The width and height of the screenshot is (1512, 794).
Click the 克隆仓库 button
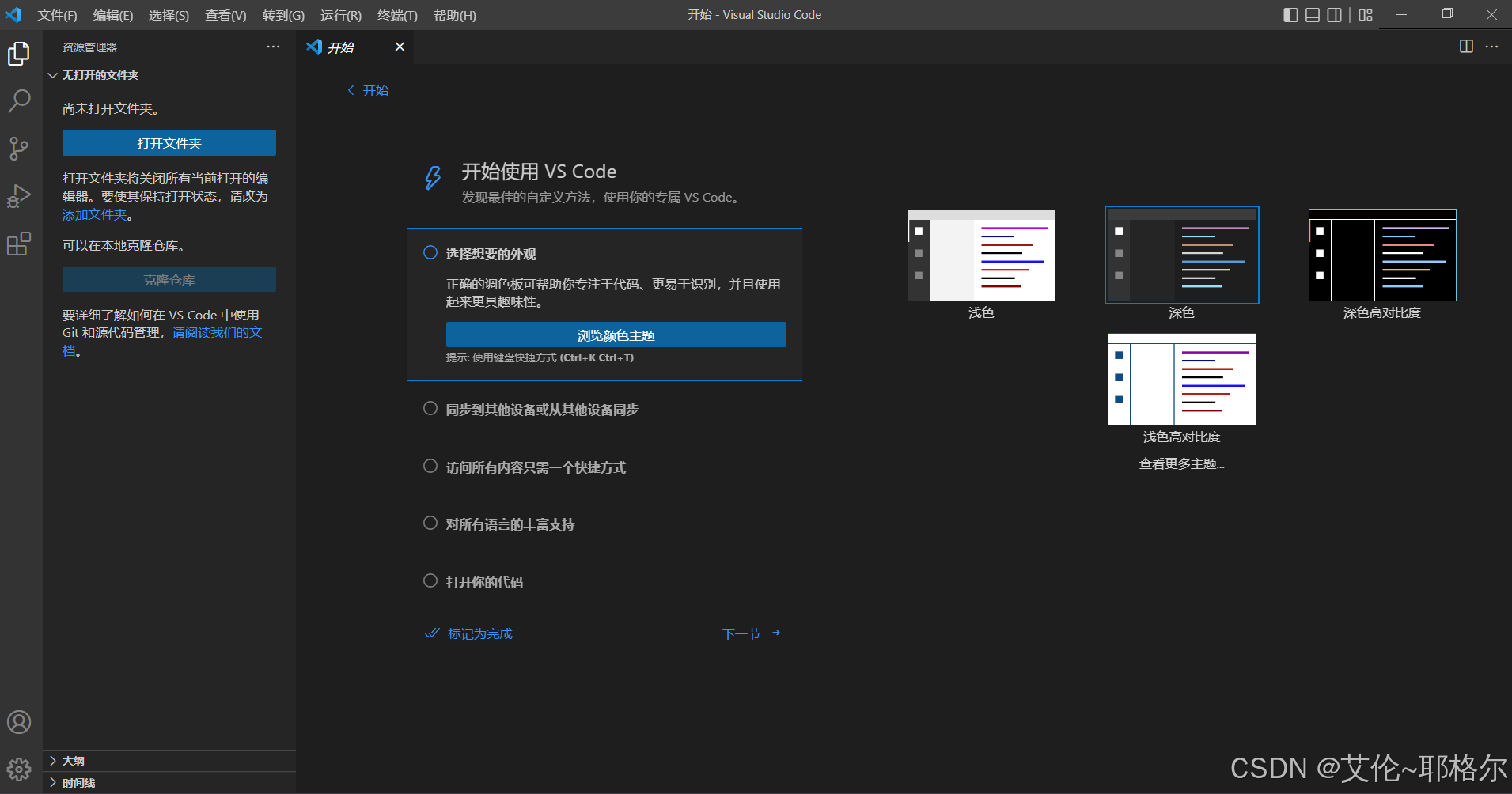[x=169, y=280]
